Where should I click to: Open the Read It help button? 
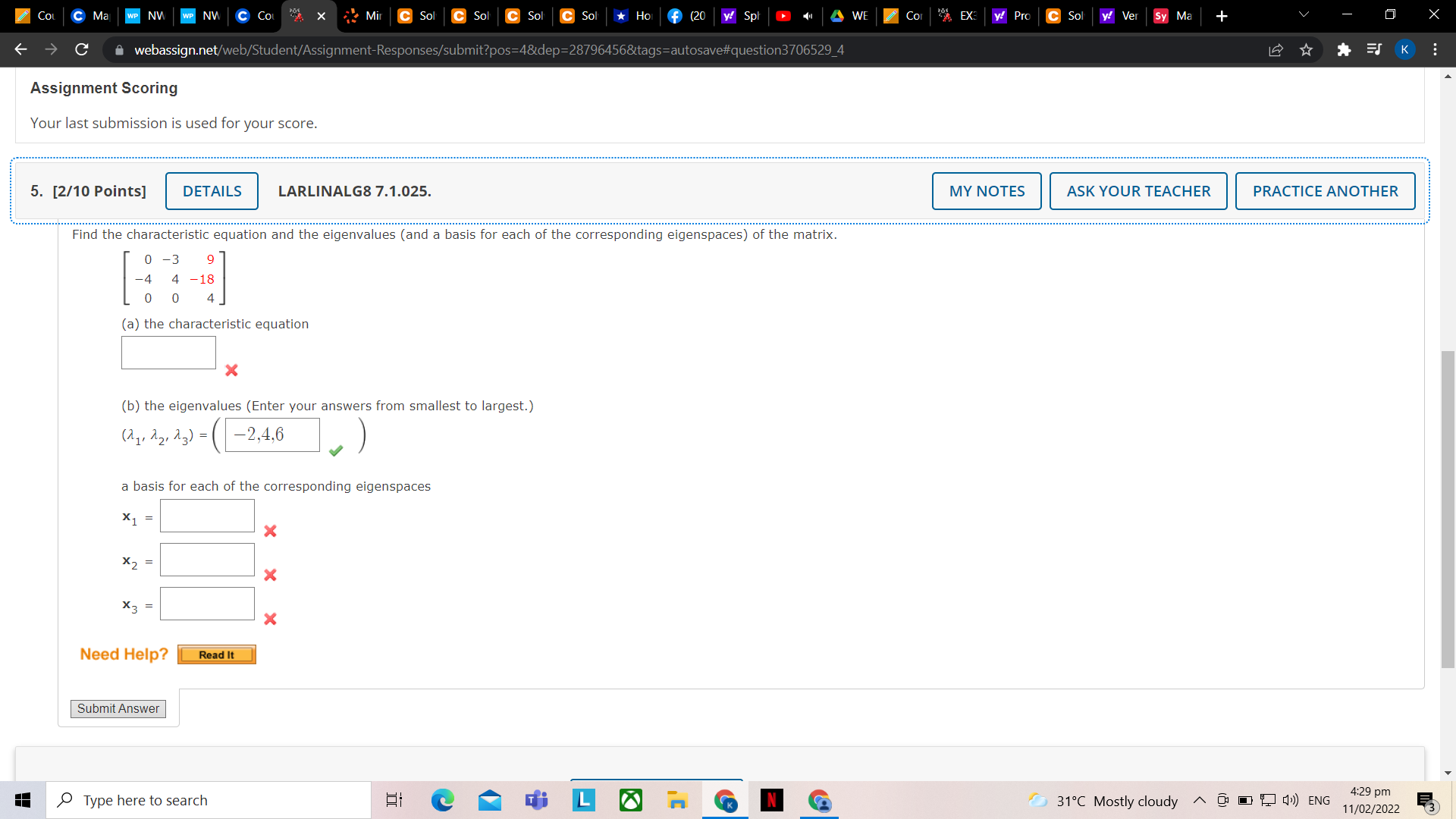click(217, 654)
